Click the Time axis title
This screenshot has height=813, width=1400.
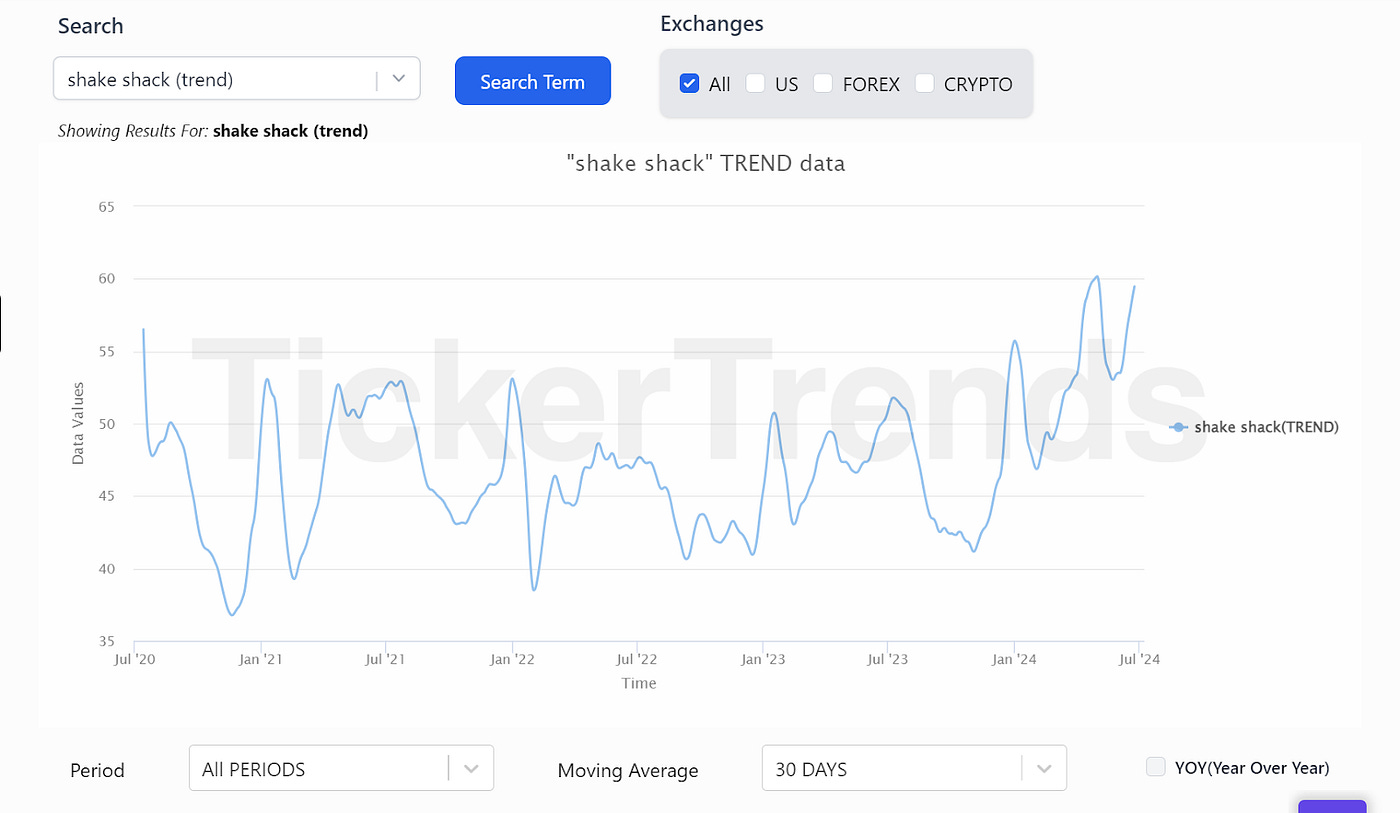point(639,684)
